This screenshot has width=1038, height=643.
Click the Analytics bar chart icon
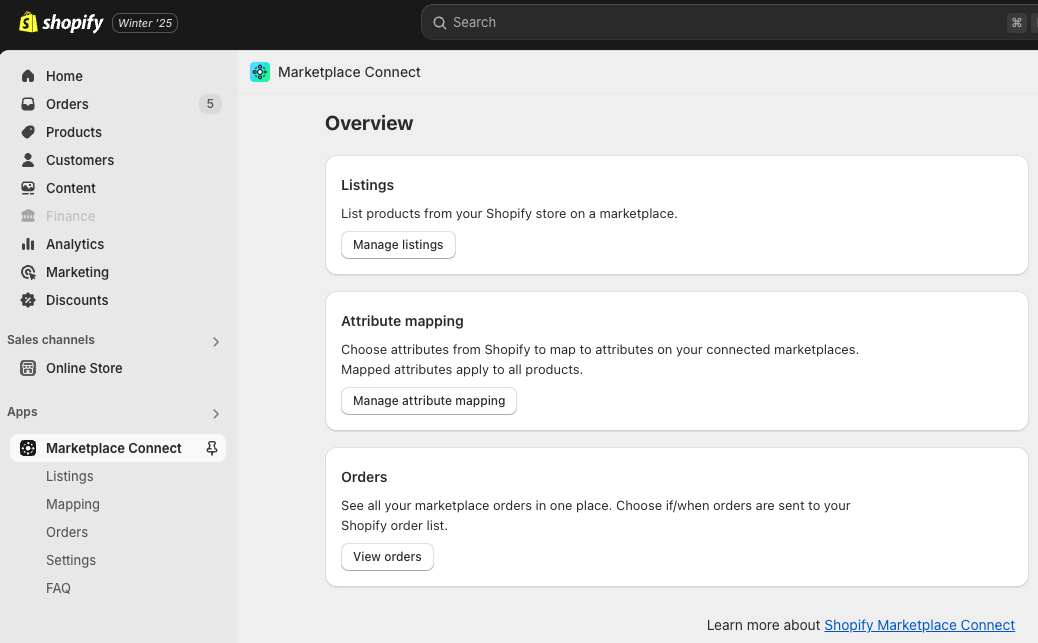(x=28, y=244)
